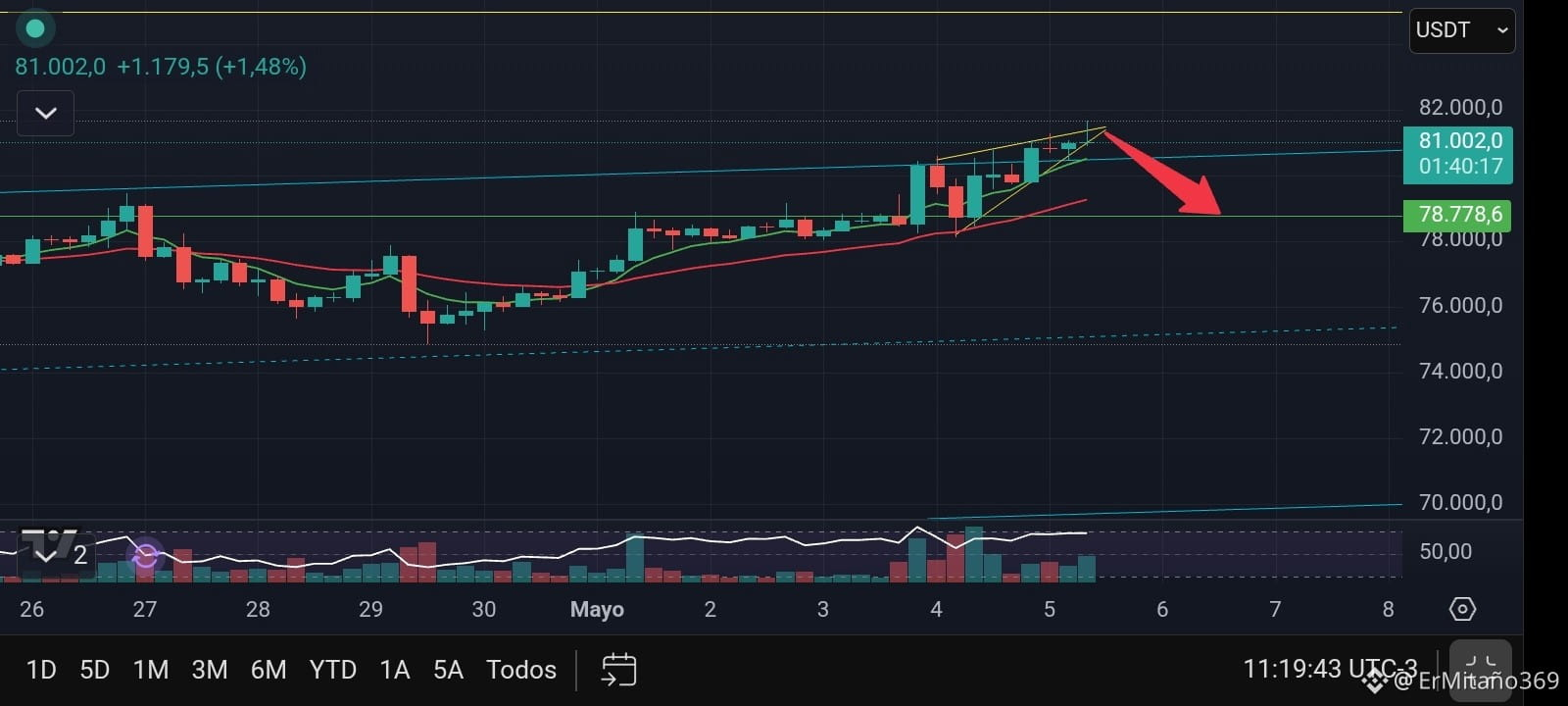Click the 82.000,0 price axis label

pos(1460,107)
